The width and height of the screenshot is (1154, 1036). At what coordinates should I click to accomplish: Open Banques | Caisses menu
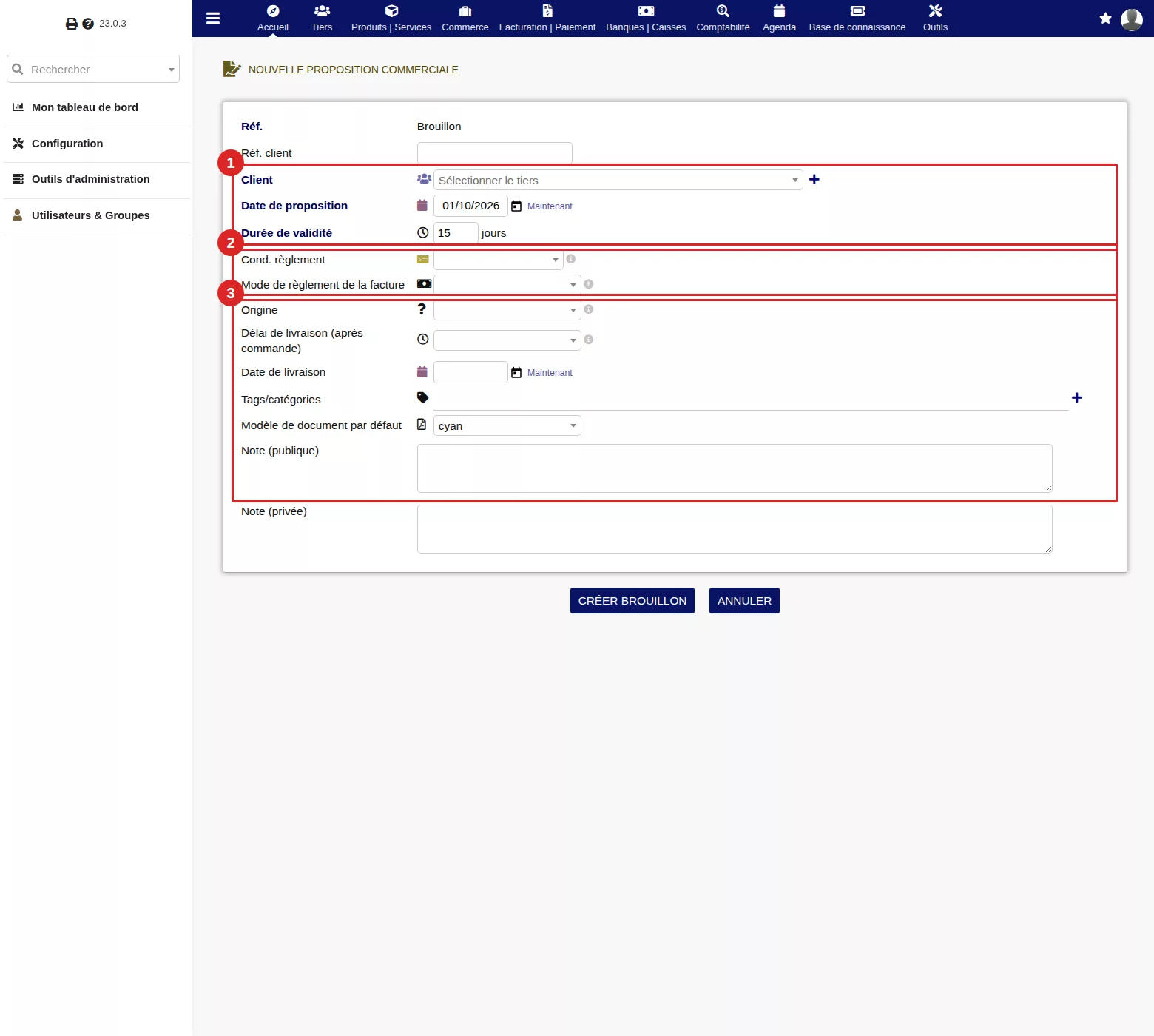pos(646,18)
